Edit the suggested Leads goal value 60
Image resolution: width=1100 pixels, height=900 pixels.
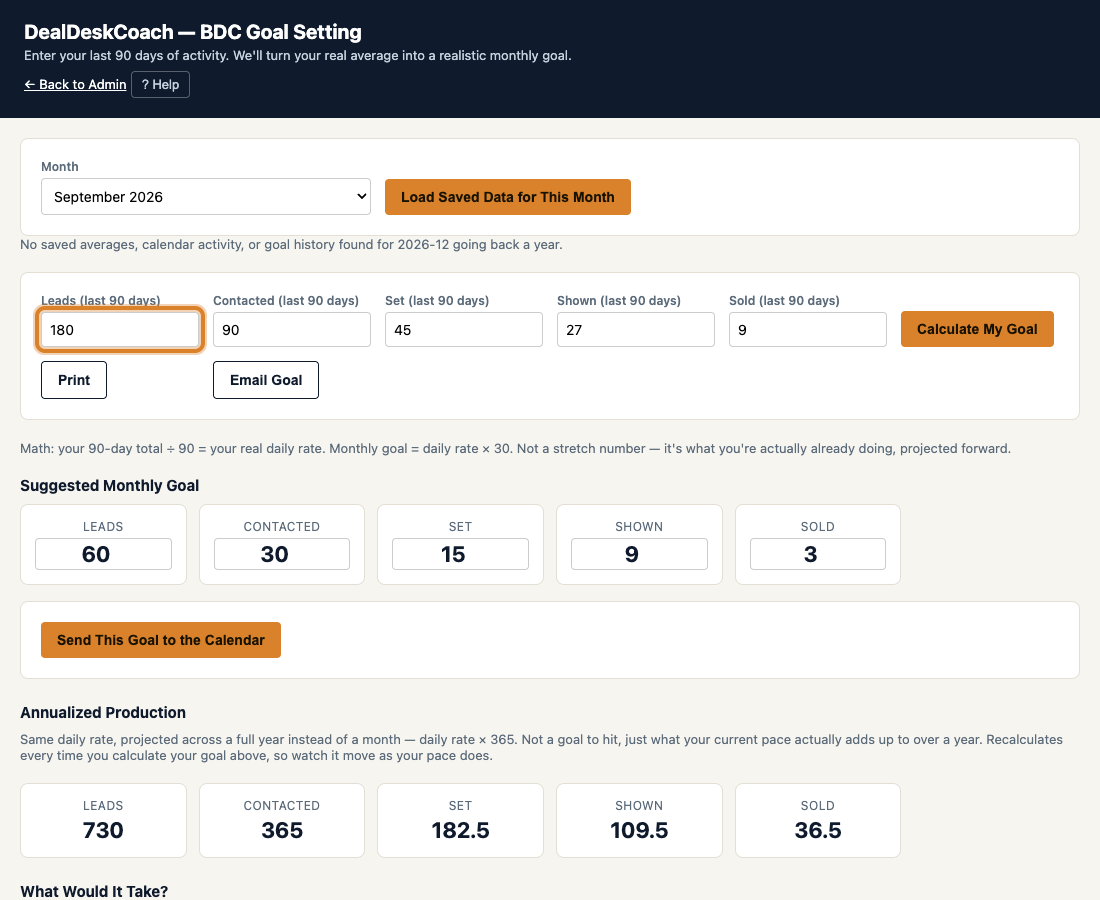[x=103, y=554]
